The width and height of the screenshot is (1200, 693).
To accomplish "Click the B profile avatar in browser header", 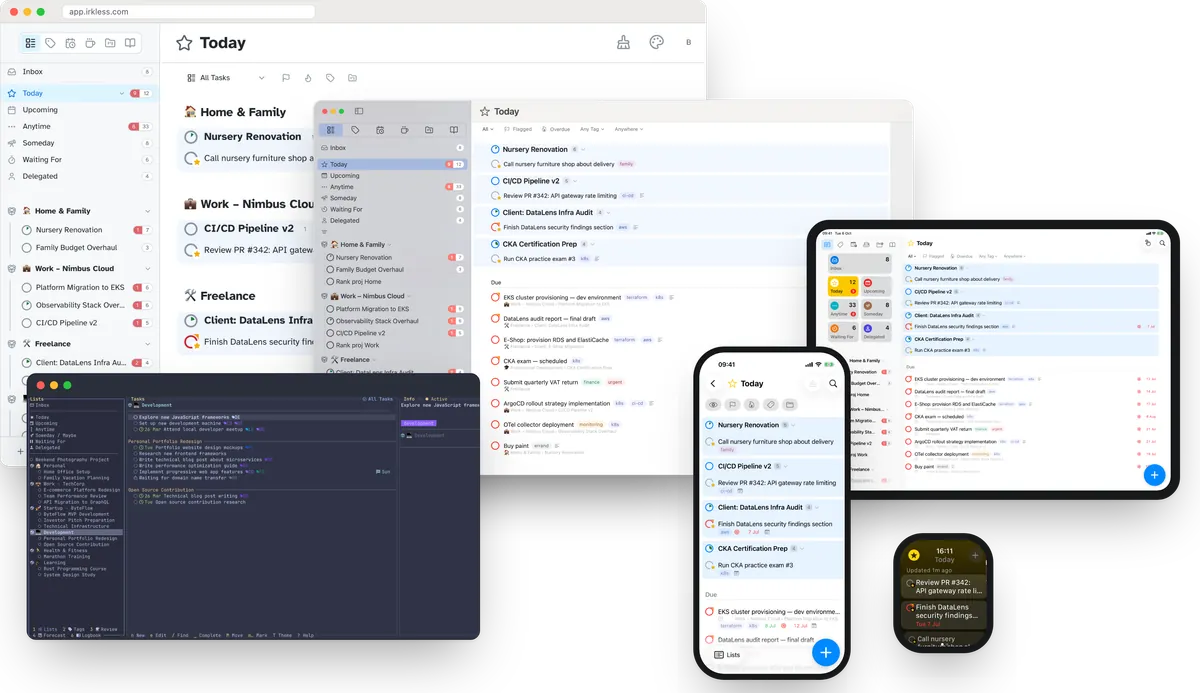I will click(688, 42).
